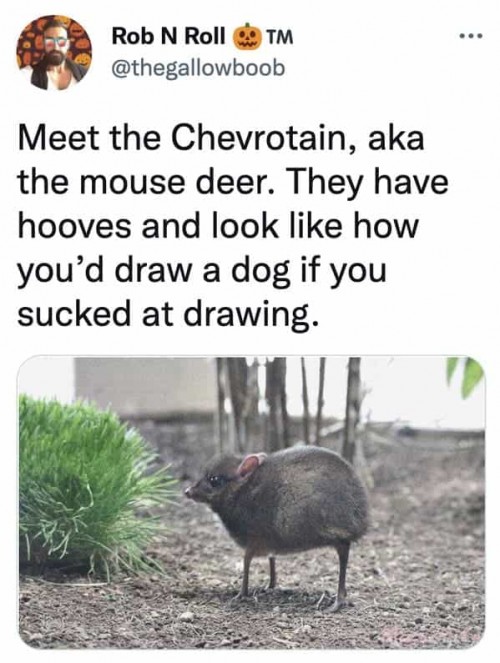The width and height of the screenshot is (500, 663).
Task: Click the animal's hind leg hoof
Action: (337, 605)
